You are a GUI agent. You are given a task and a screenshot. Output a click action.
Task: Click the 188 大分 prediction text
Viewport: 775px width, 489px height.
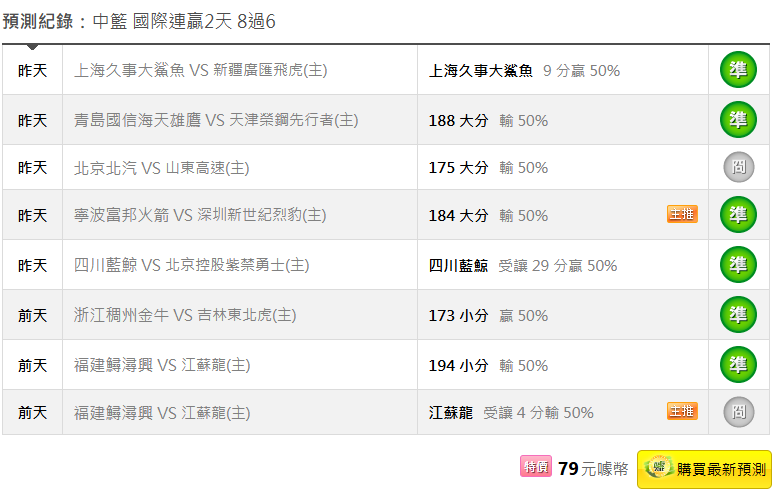point(459,120)
